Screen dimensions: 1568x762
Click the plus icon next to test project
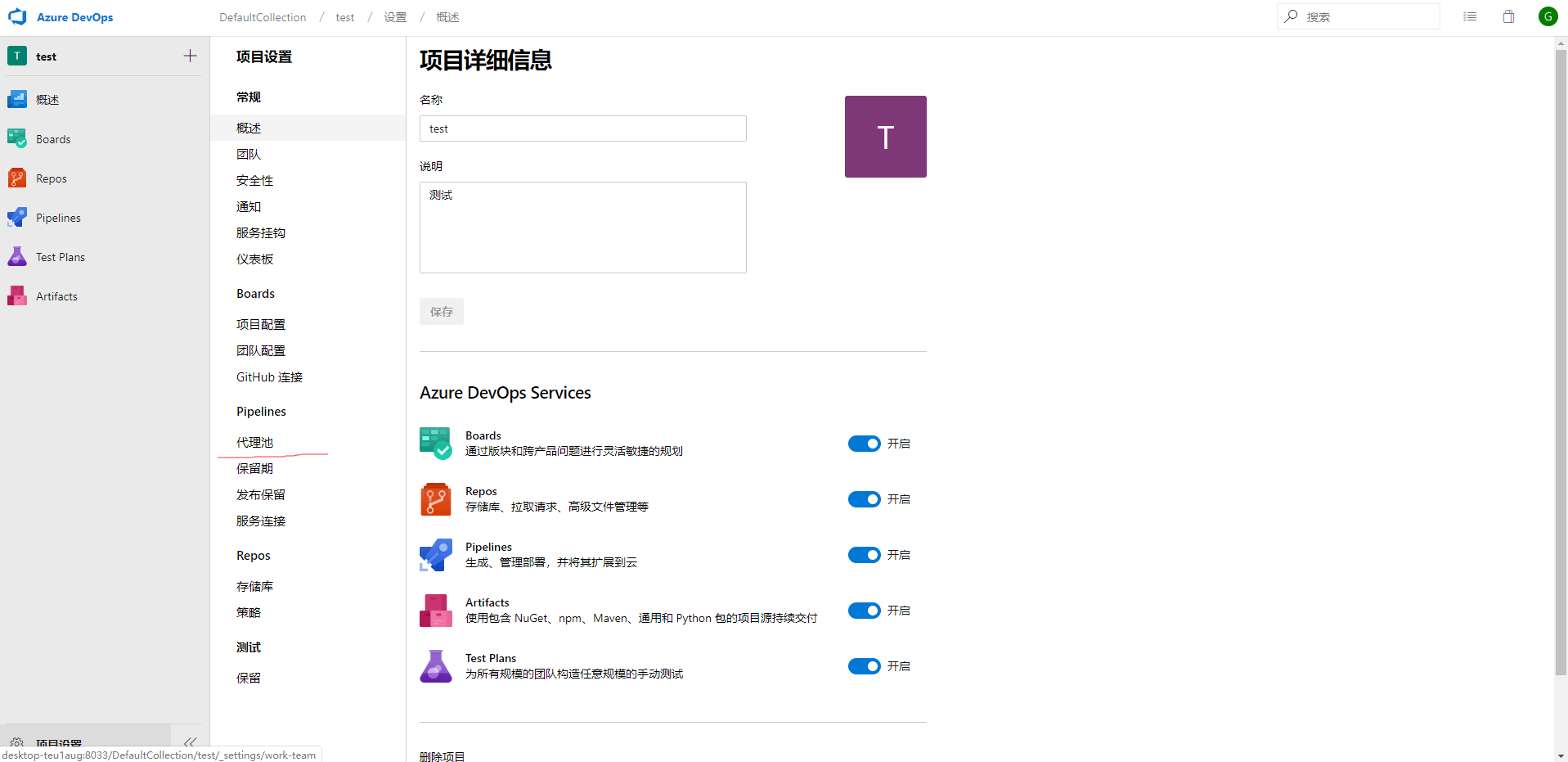(x=190, y=56)
